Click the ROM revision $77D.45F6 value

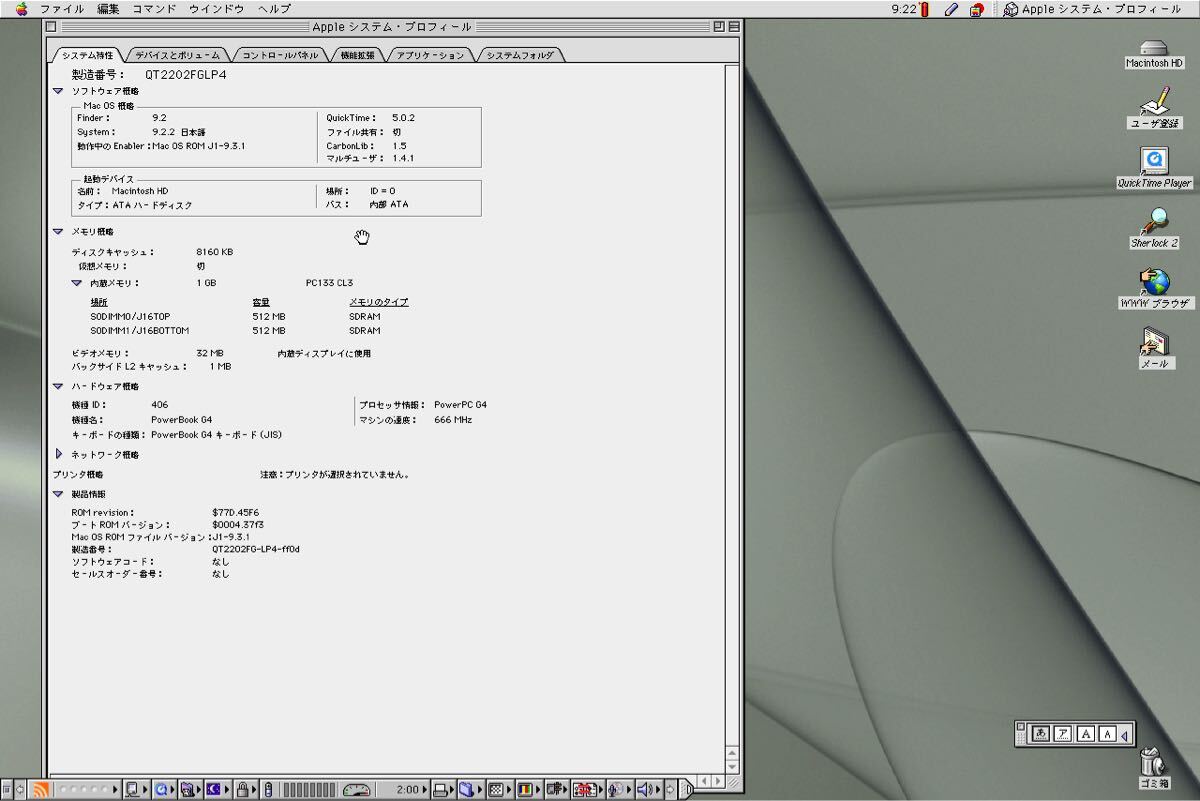pyautogui.click(x=236, y=512)
